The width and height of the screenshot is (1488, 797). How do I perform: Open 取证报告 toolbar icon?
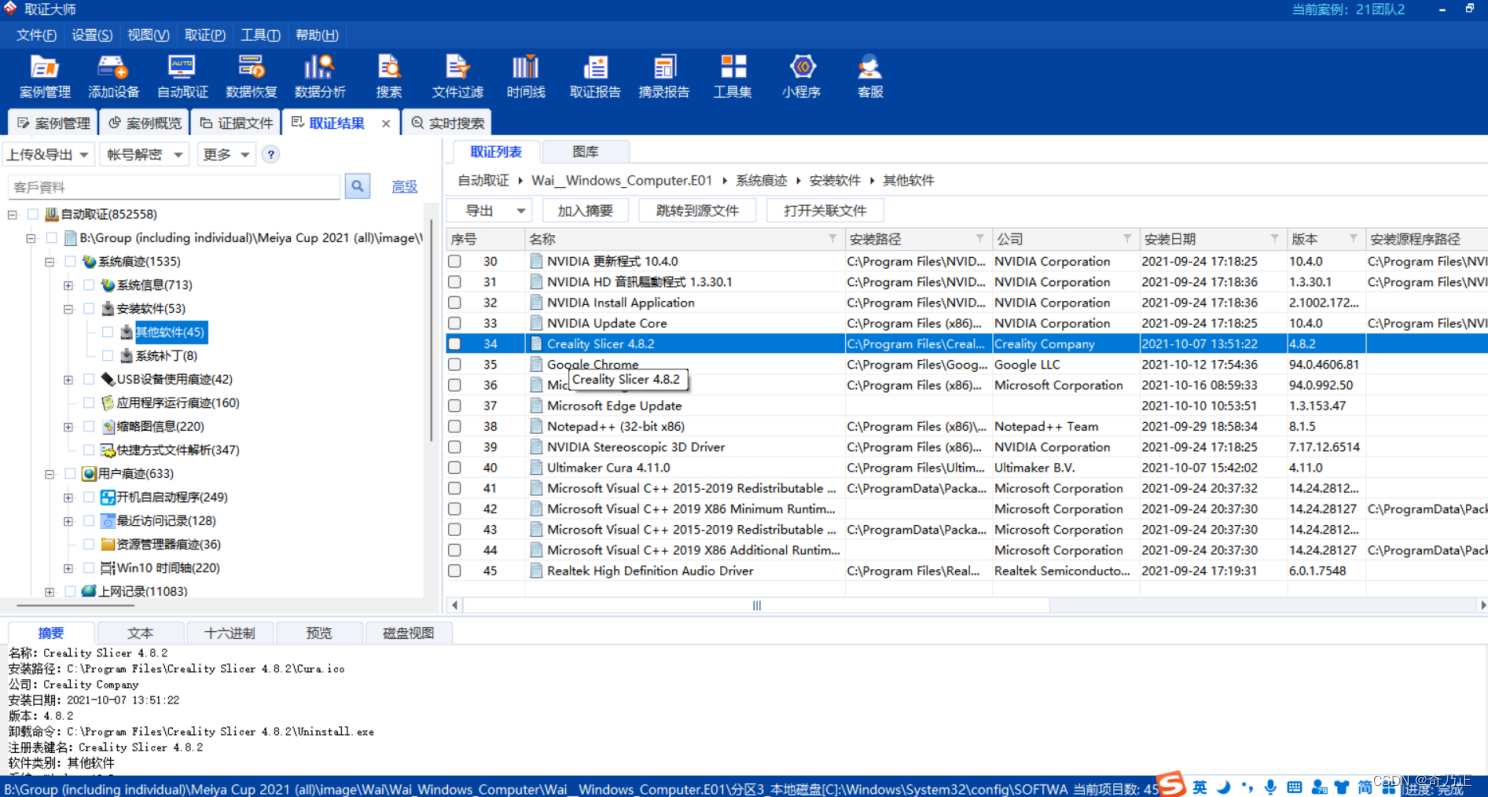[595, 77]
